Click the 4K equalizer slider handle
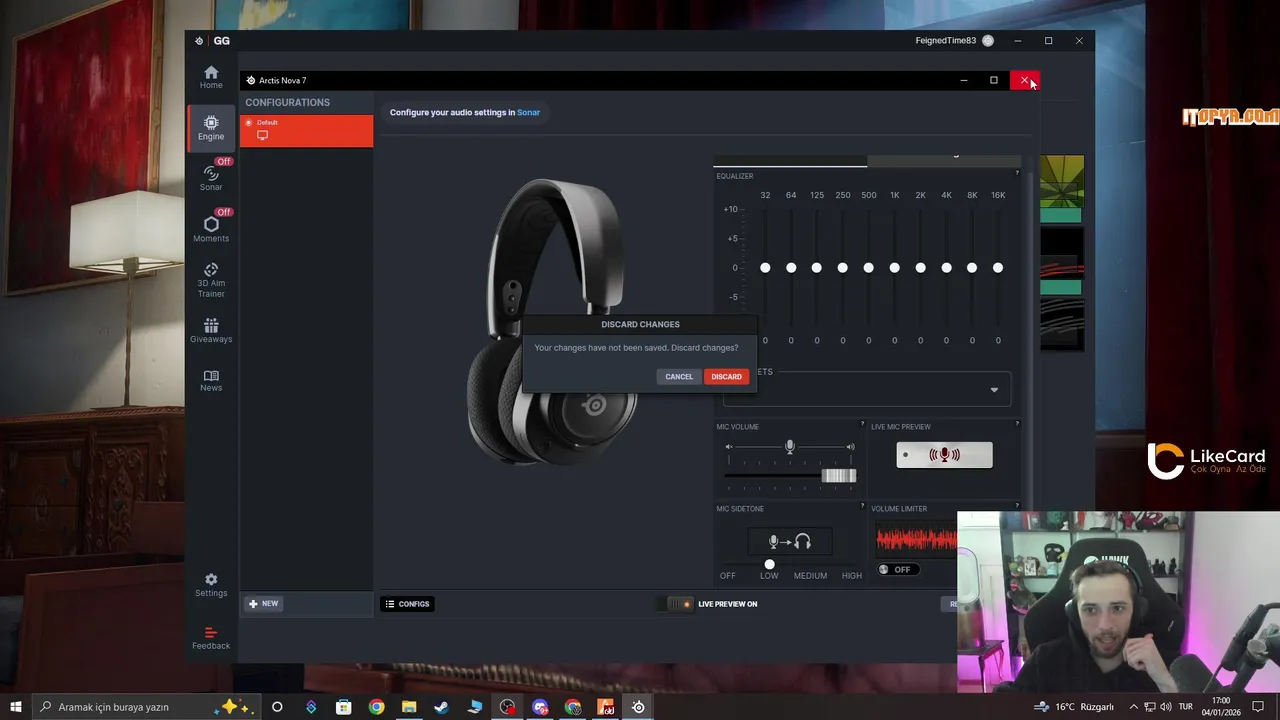This screenshot has height=720, width=1280. [x=946, y=268]
